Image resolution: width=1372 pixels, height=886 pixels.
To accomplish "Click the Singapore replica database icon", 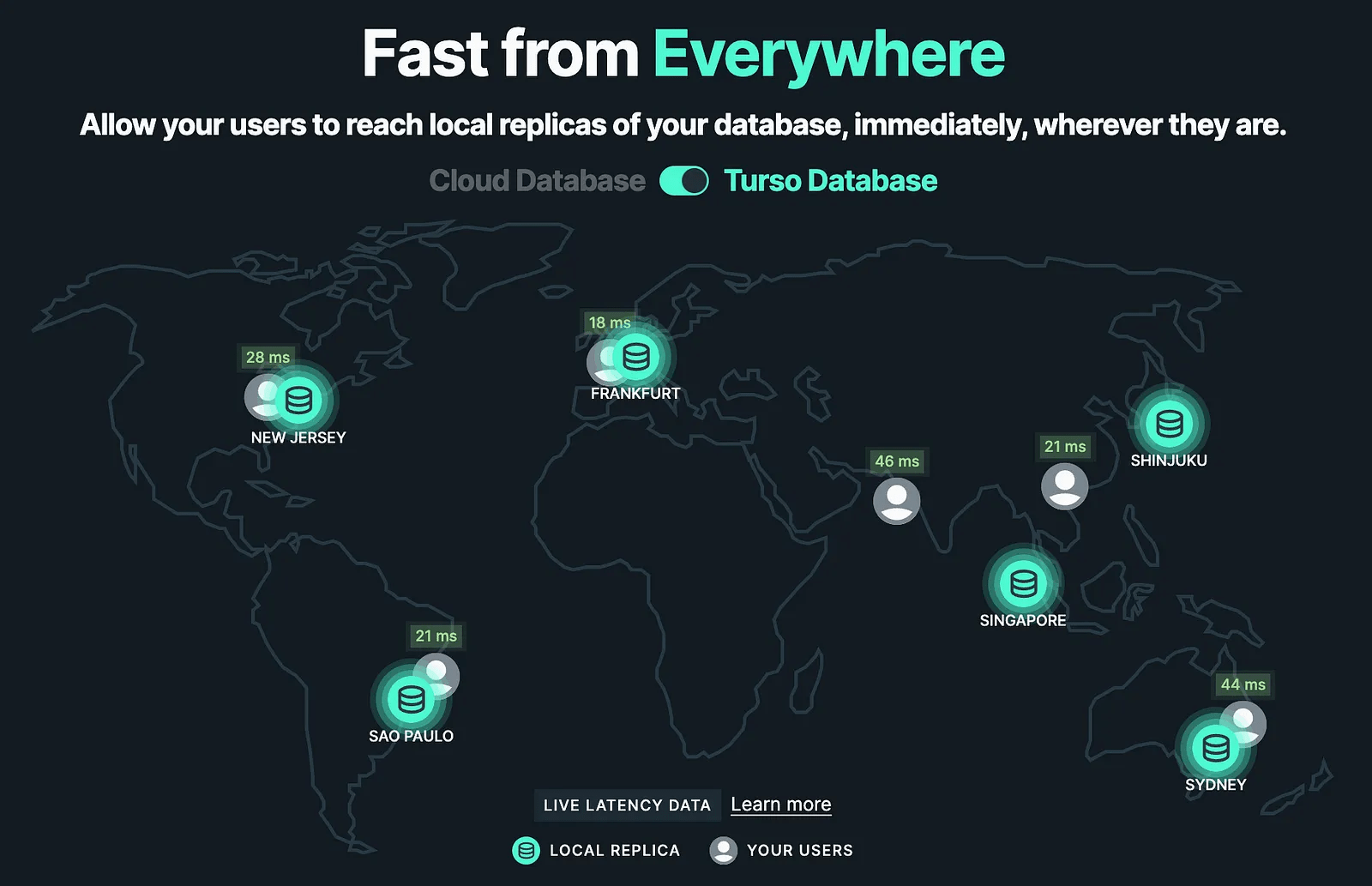I will [1022, 584].
